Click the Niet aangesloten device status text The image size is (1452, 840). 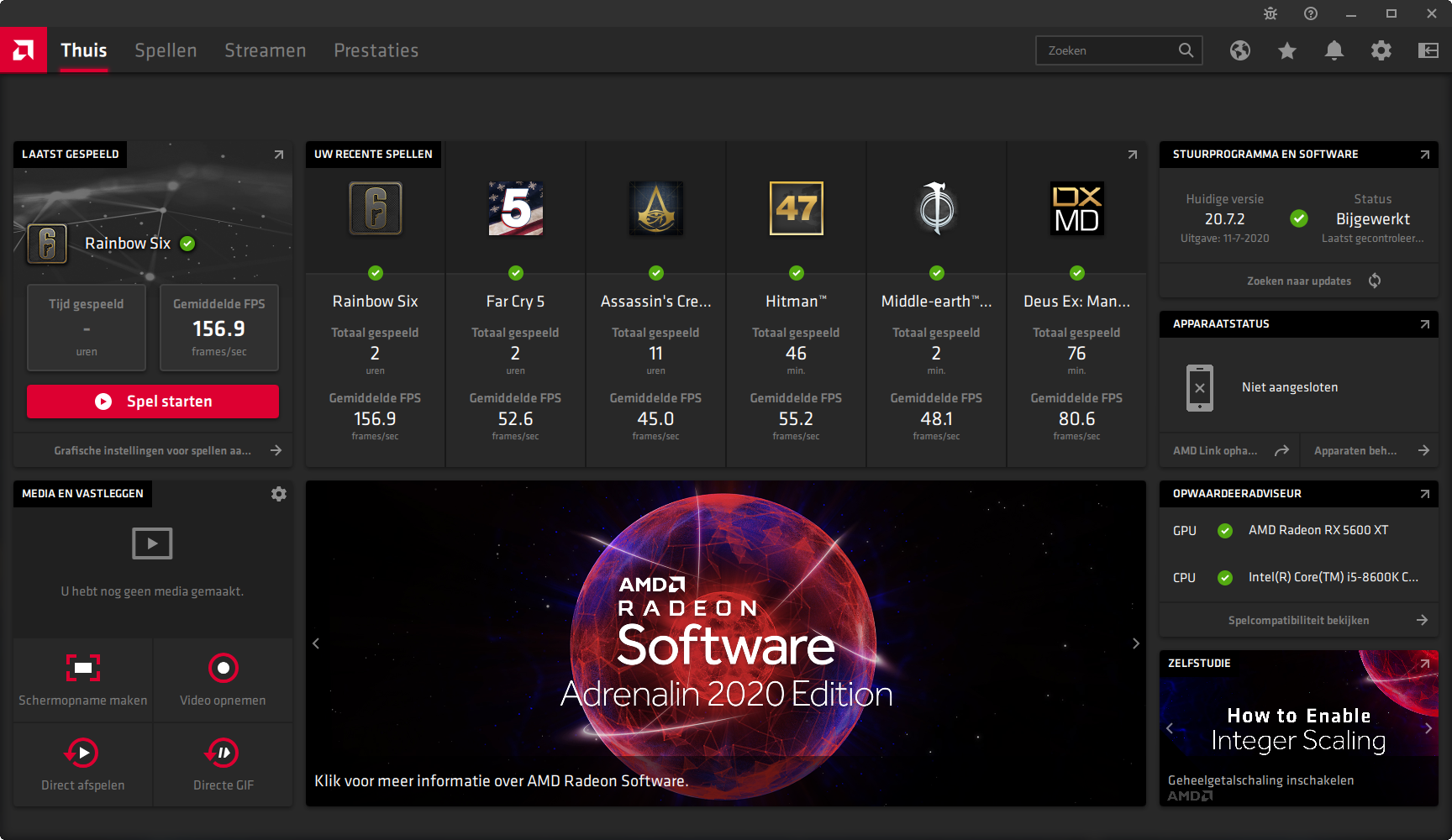(1290, 387)
